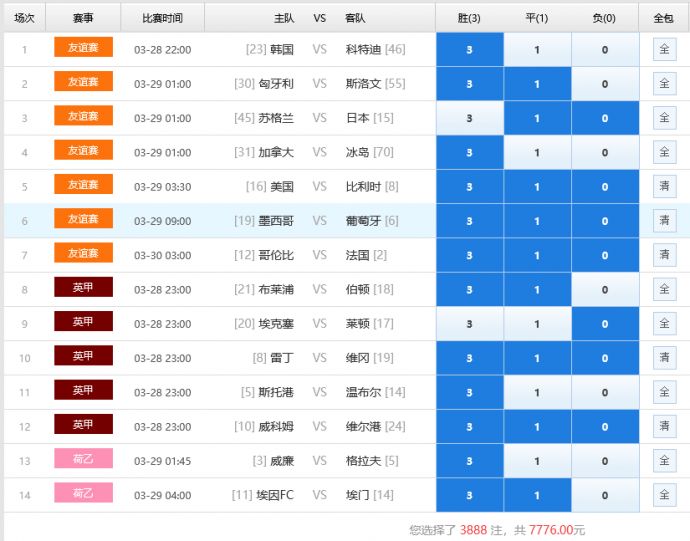Screen dimensions: 690x541
Task: Click the 友谊赛 tag in match 2
Action: (83, 83)
